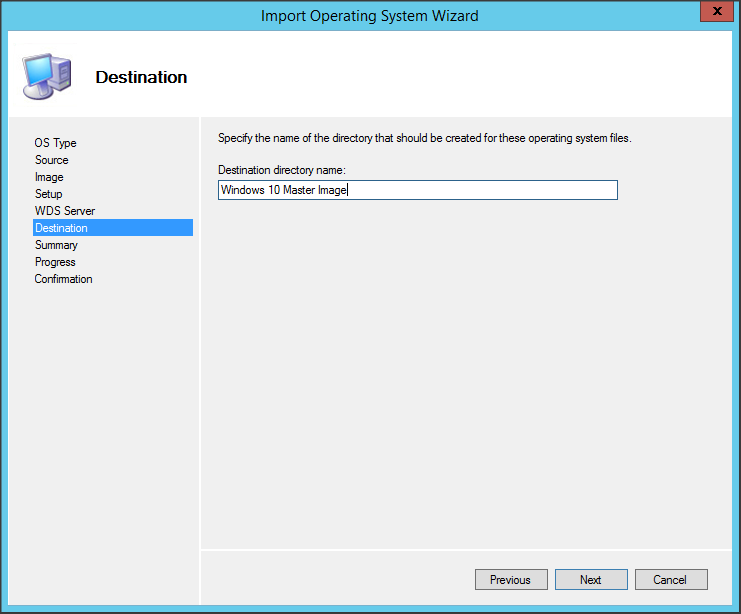Jump to the Setup wizard step
Image resolution: width=741 pixels, height=614 pixels.
49,194
